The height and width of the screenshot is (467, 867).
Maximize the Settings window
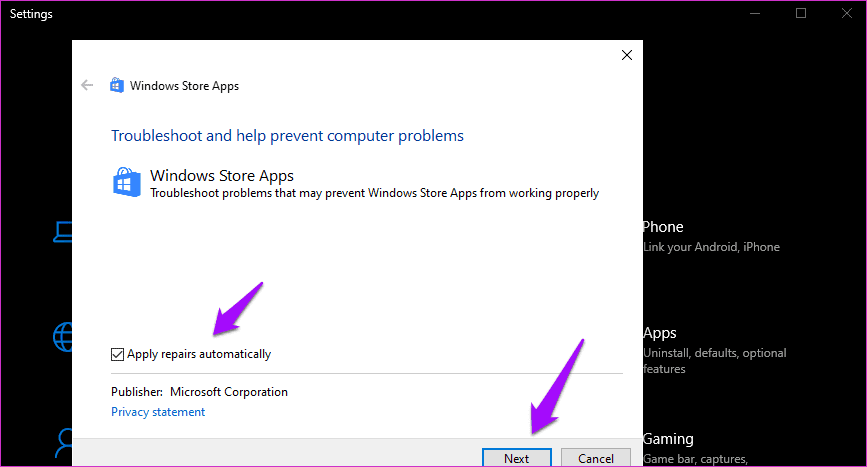point(801,13)
